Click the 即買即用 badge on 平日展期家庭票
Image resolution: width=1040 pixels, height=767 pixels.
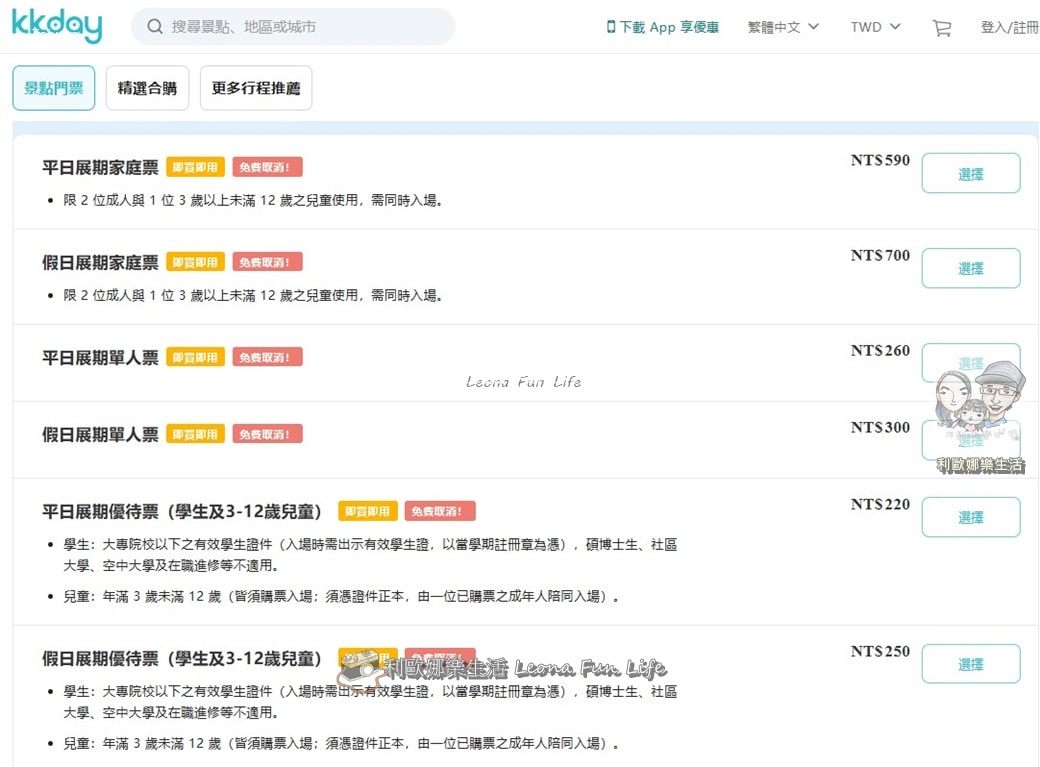[x=196, y=167]
